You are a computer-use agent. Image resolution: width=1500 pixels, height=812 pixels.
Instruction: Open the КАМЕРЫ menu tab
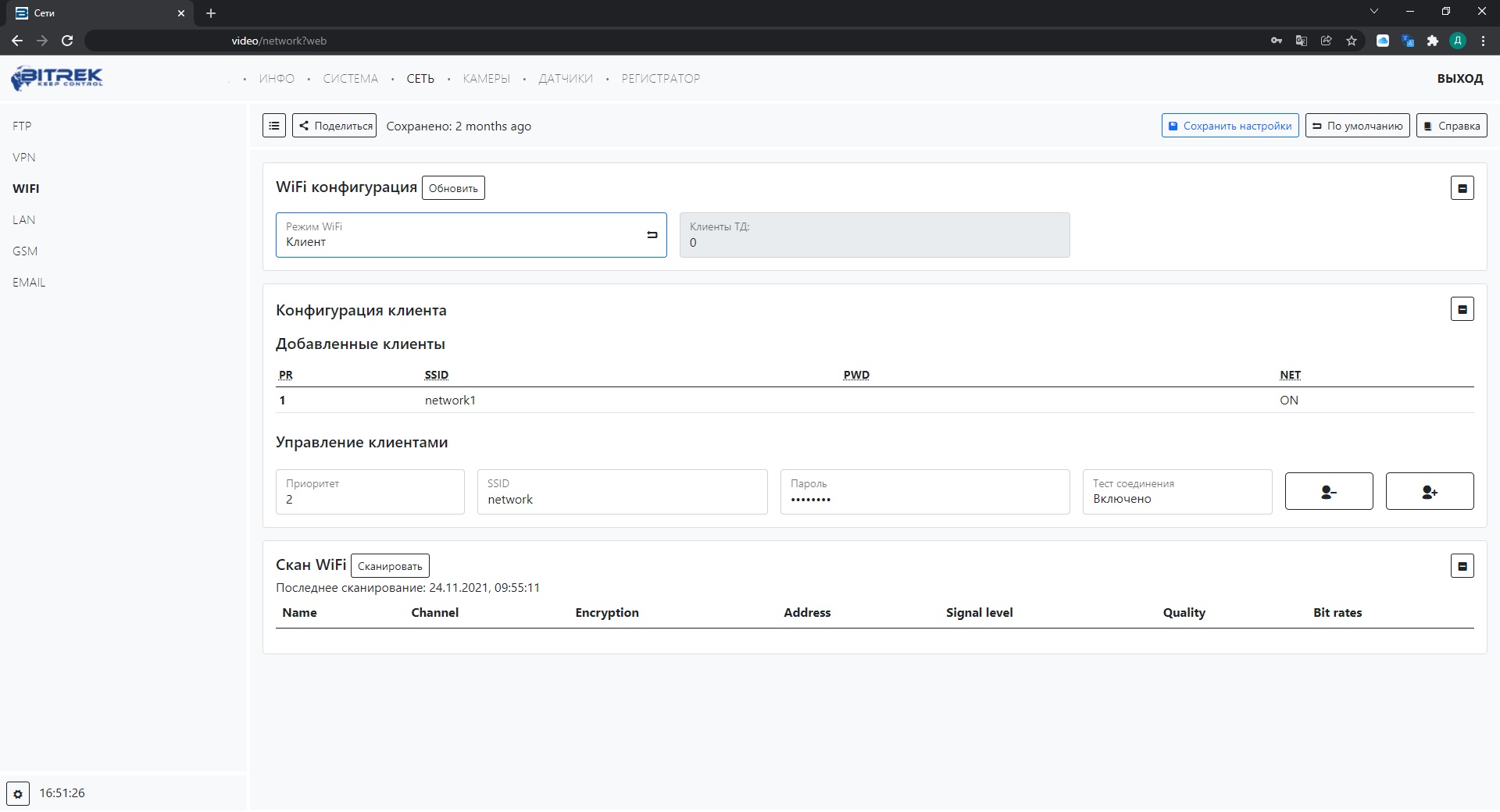pyautogui.click(x=486, y=79)
